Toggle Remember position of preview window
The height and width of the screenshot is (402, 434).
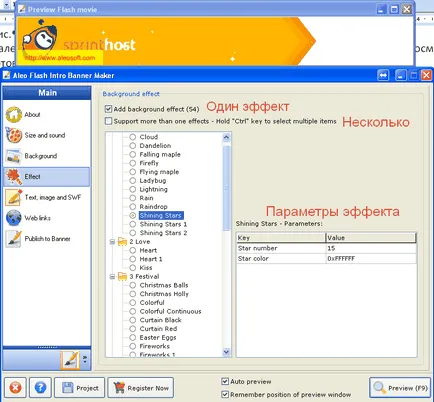[225, 394]
